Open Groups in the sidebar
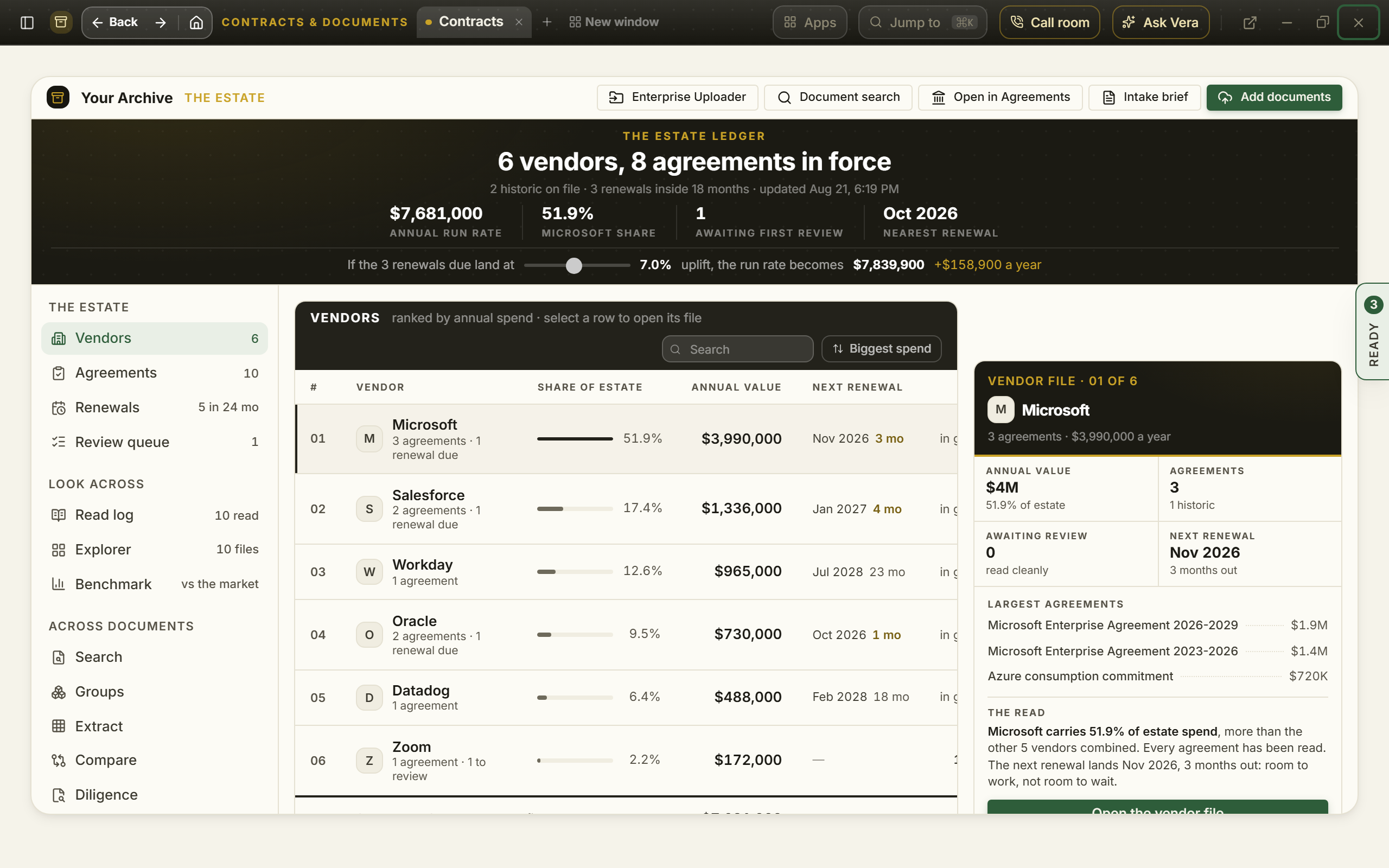1389x868 pixels. [x=155, y=692]
